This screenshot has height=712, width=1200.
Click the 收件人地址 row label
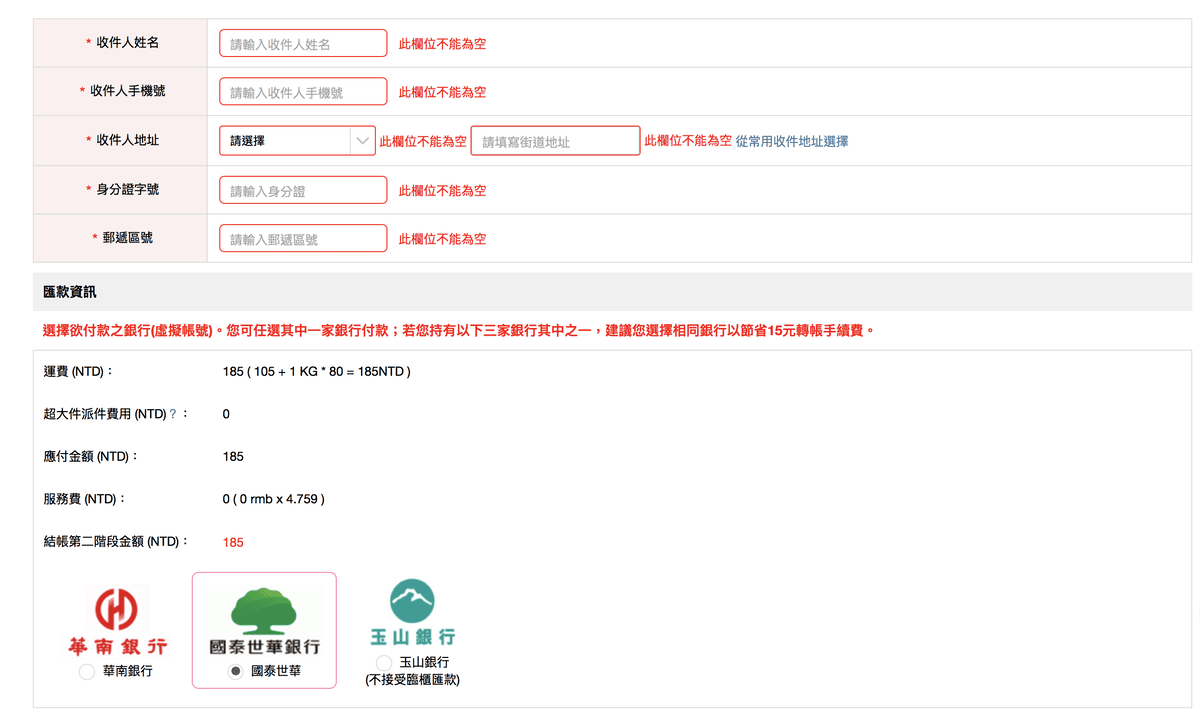[x=127, y=141]
